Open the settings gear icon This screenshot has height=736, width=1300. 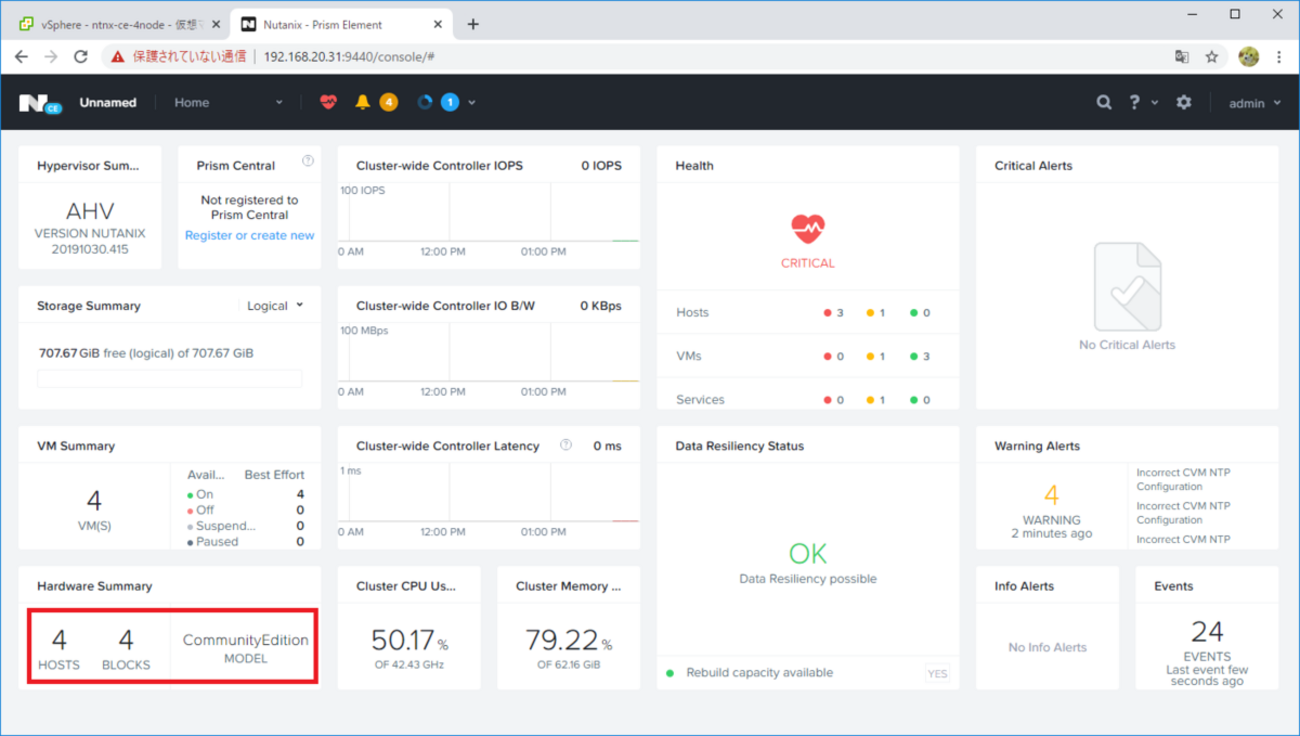pos(1183,102)
